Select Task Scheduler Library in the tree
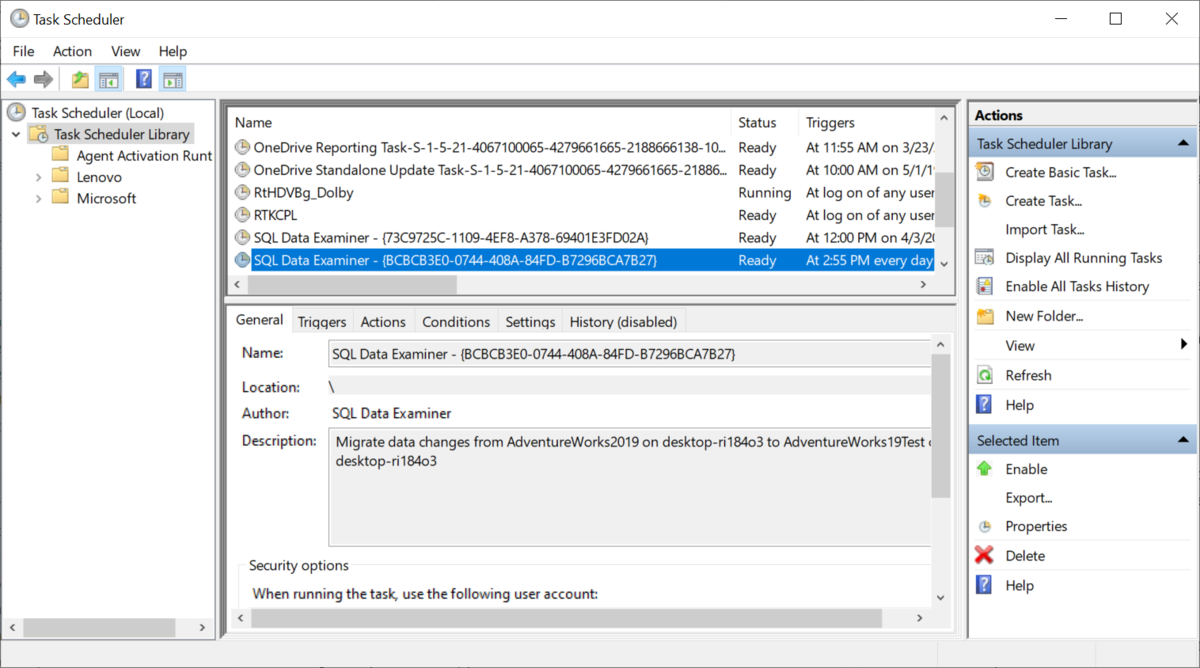This screenshot has width=1200, height=668. click(121, 134)
